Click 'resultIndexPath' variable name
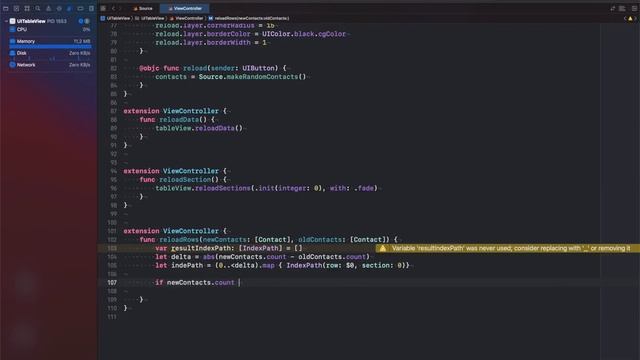 point(201,248)
